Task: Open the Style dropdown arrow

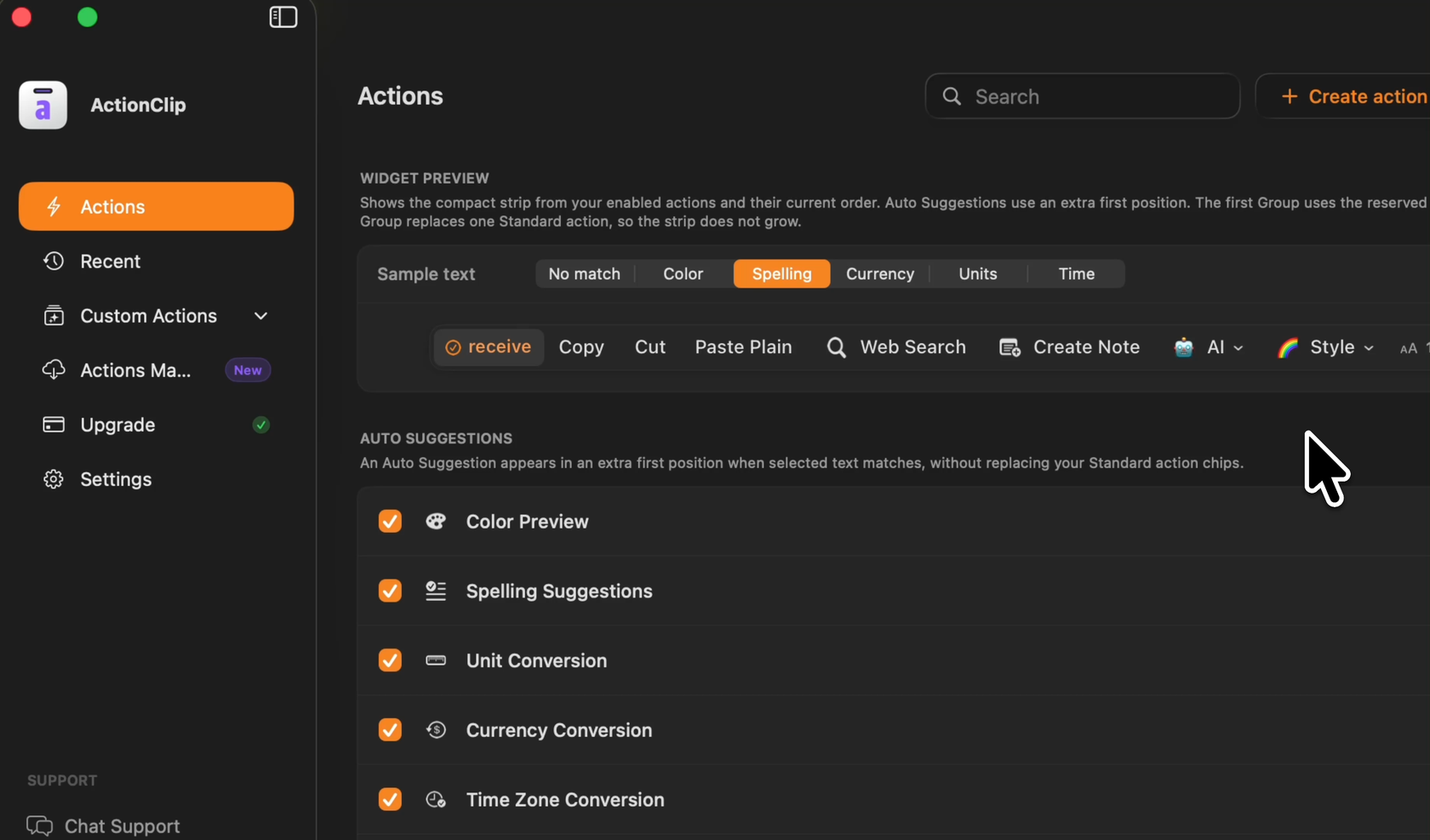Action: [x=1369, y=348]
